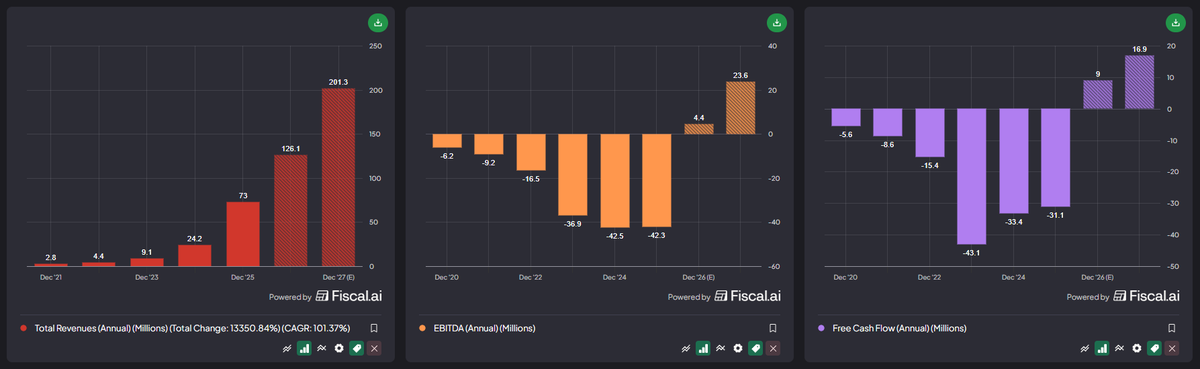Select the -16.5 EBITDA bar

point(530,152)
